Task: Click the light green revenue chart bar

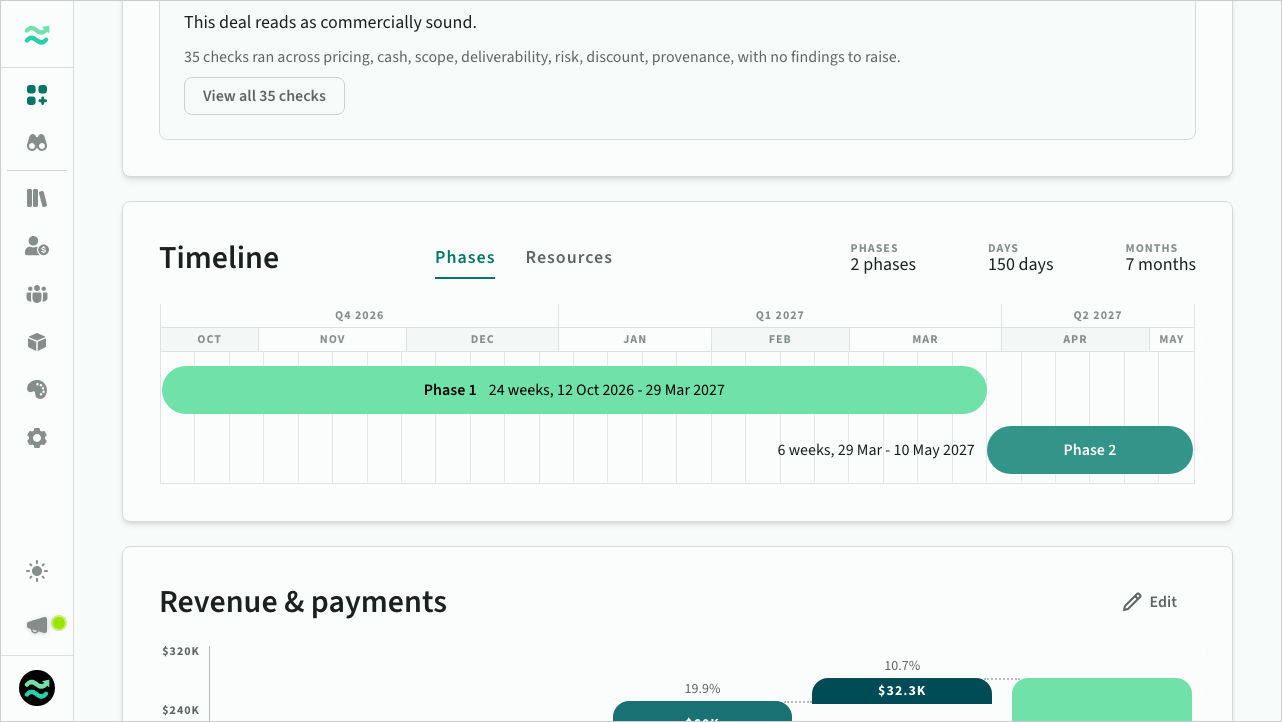Action: tap(1102, 700)
